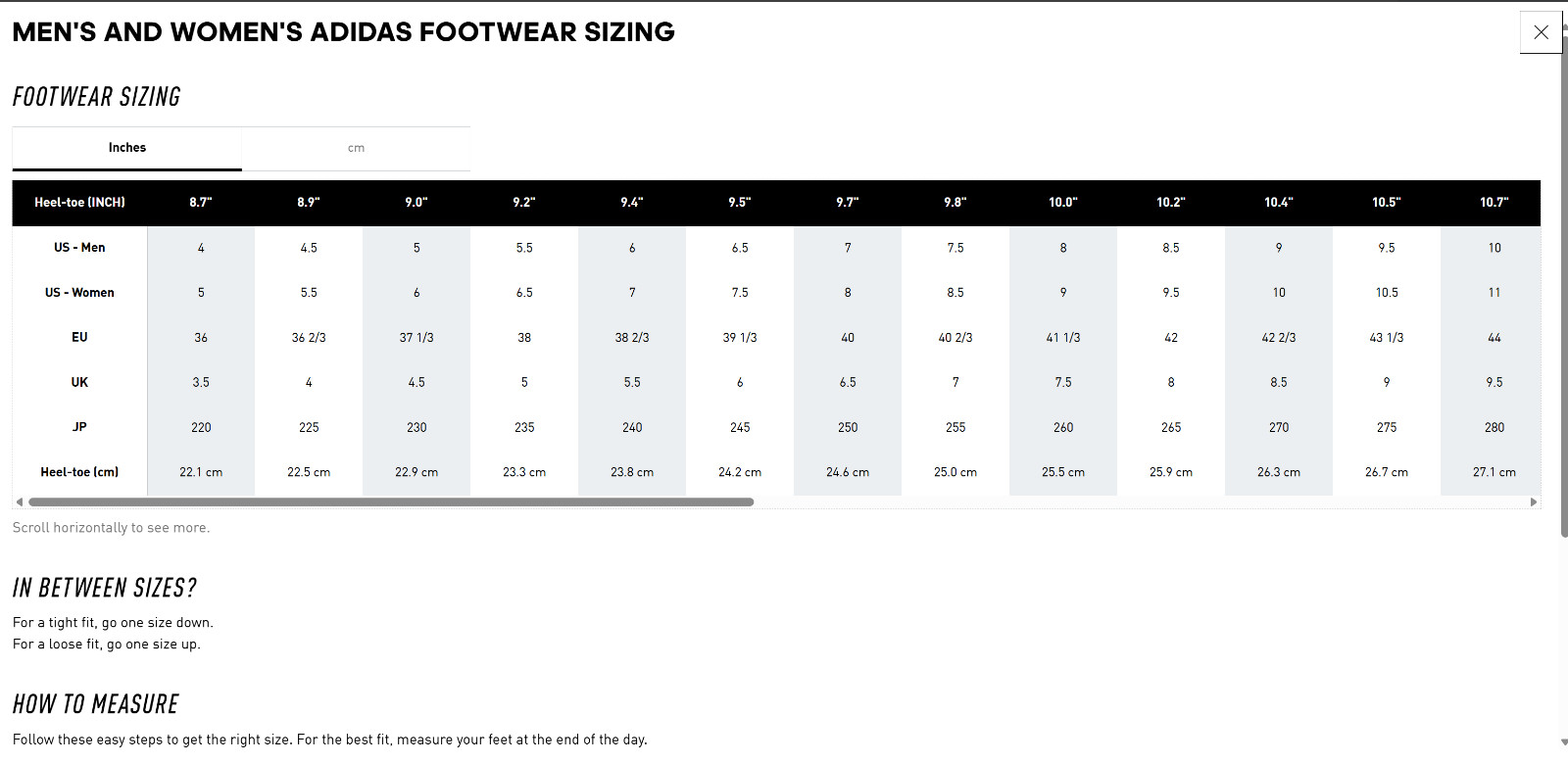Close the sizing chart dialog
This screenshot has width=1568, height=764.
(x=1541, y=32)
